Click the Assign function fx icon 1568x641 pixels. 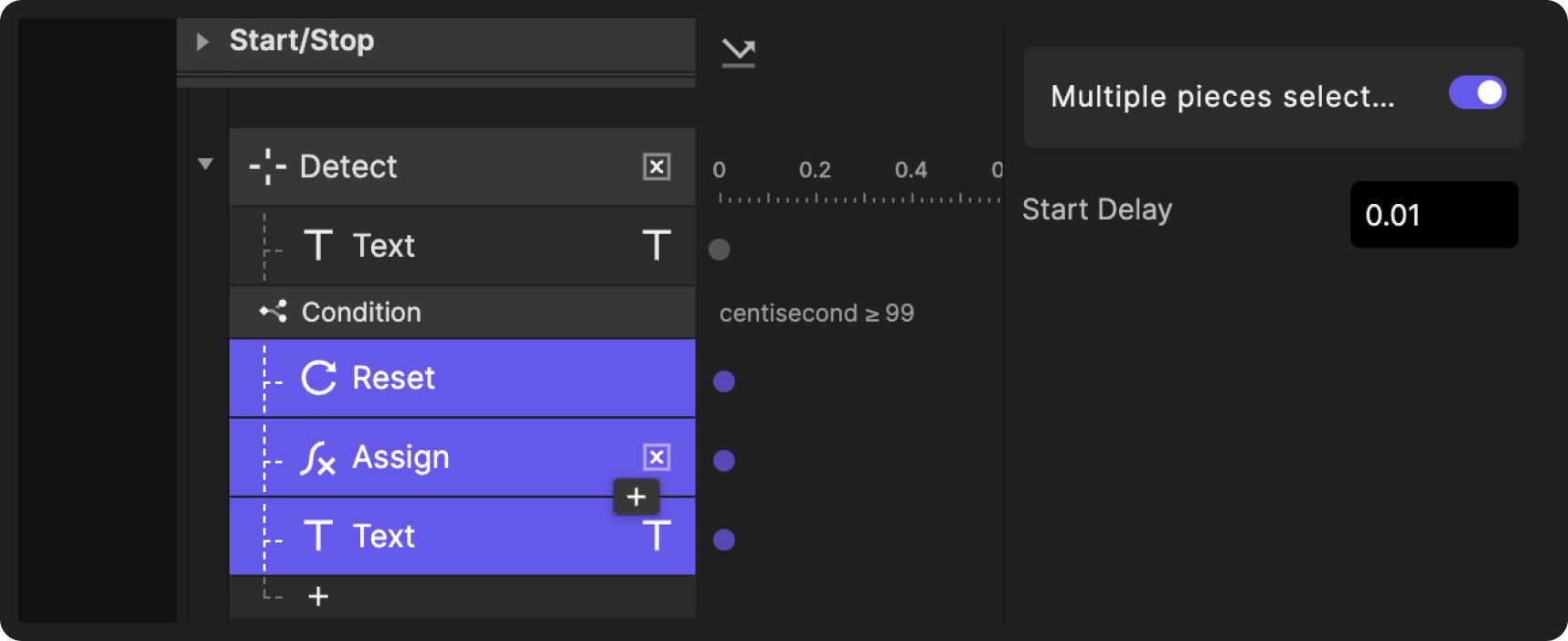pyautogui.click(x=317, y=458)
